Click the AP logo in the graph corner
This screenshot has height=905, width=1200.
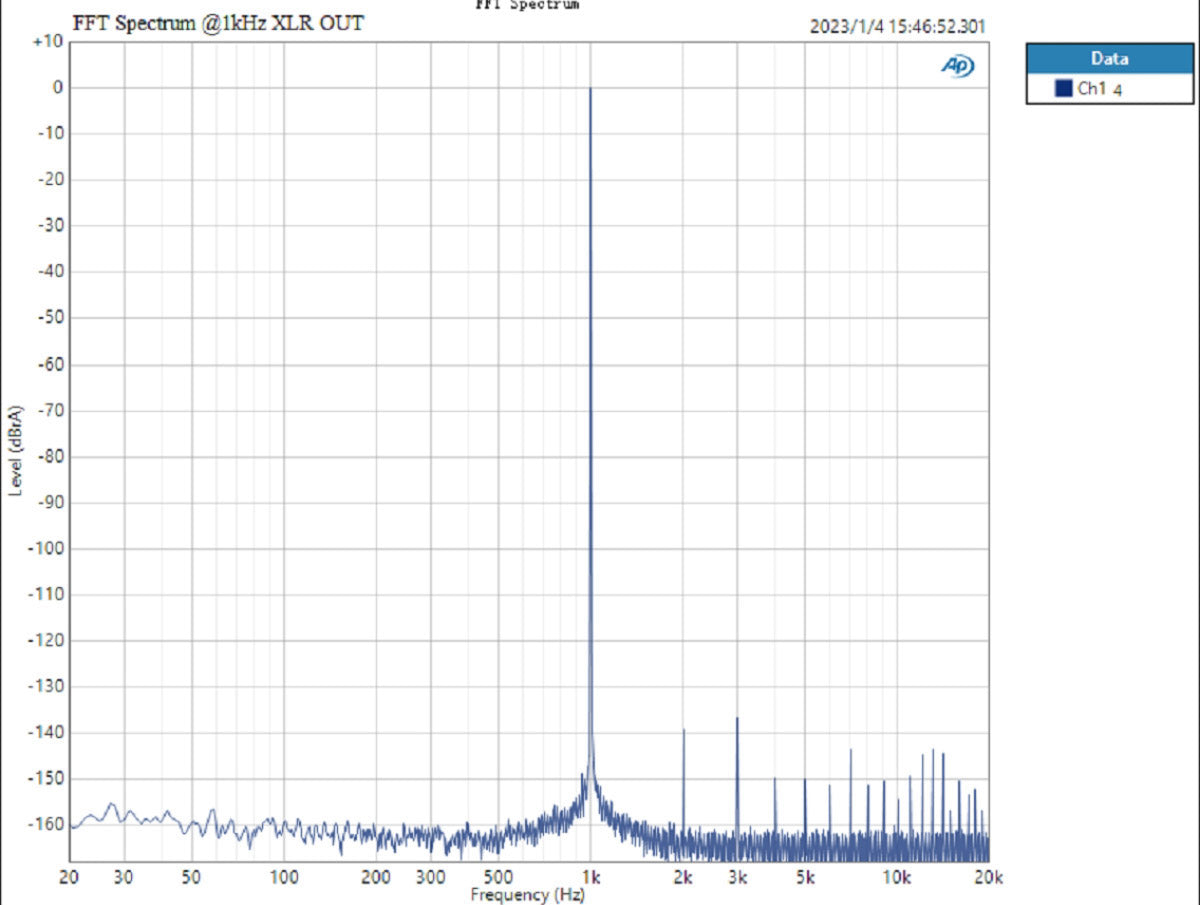point(957,66)
